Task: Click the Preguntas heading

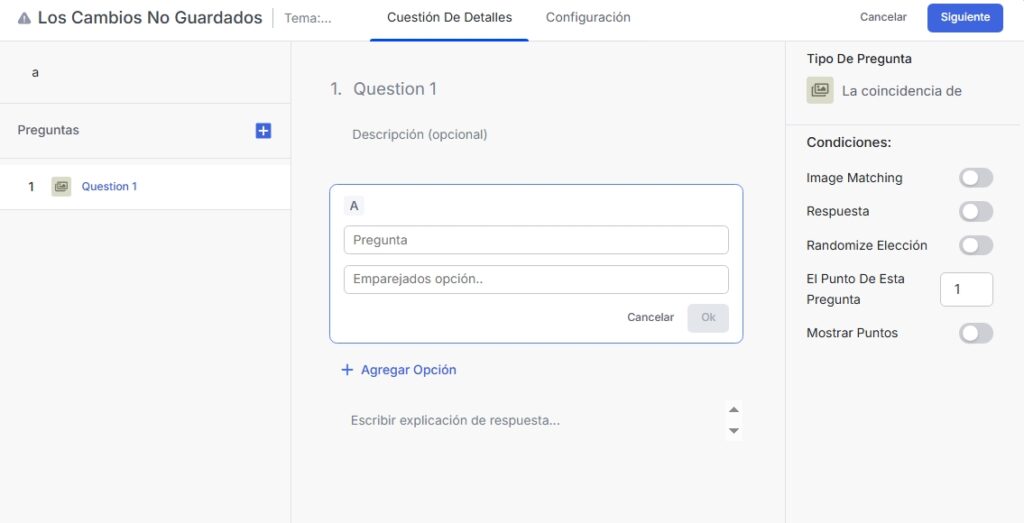Action: [48, 130]
